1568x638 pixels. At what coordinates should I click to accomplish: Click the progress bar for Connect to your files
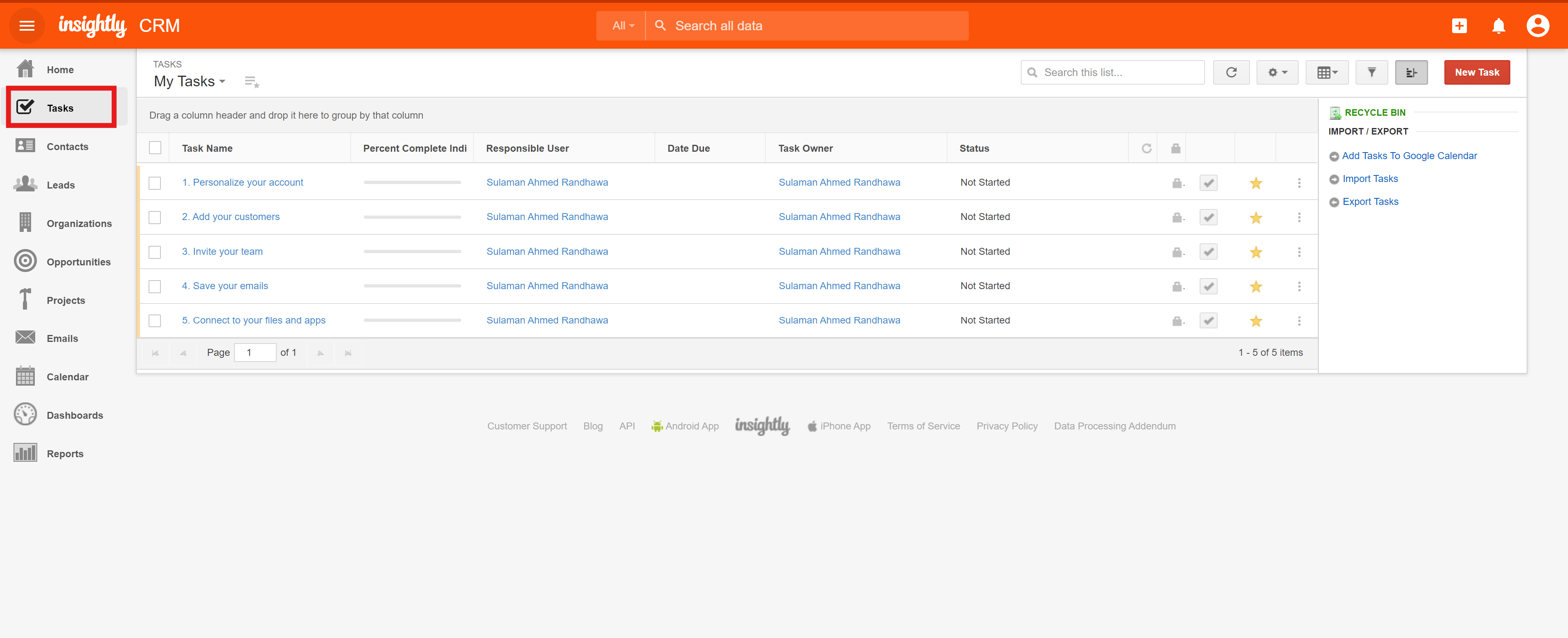[x=412, y=321]
